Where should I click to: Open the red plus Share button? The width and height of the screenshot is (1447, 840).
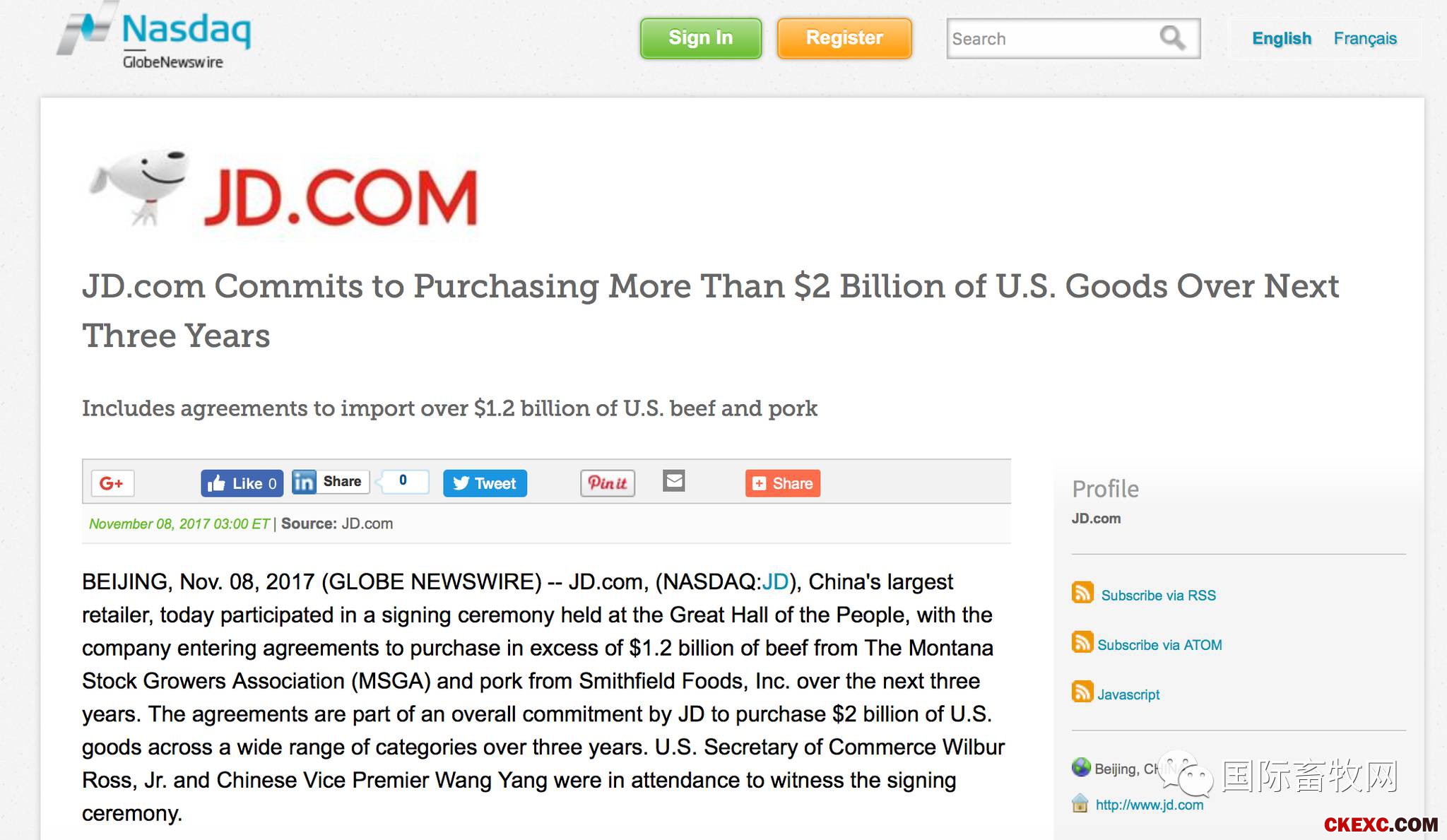pos(783,483)
